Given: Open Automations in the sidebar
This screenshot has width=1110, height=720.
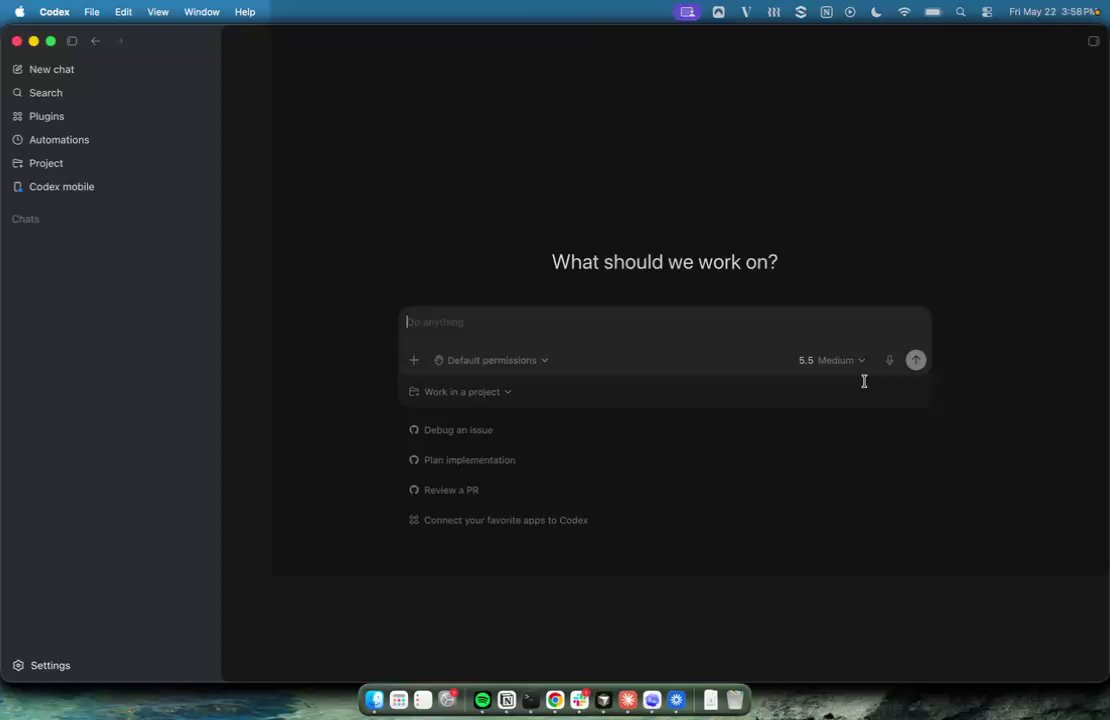Looking at the screenshot, I should [x=51, y=139].
